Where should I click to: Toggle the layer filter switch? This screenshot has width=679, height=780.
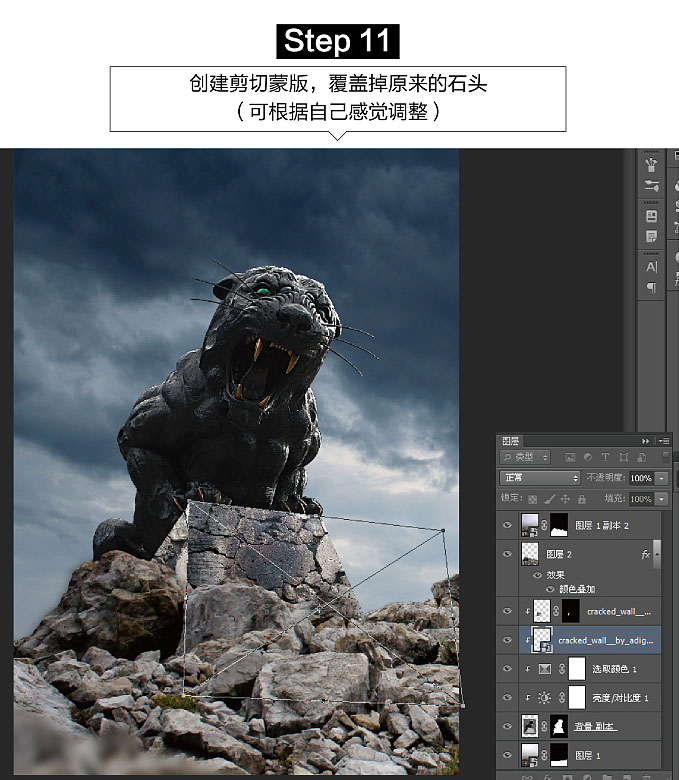coord(666,457)
